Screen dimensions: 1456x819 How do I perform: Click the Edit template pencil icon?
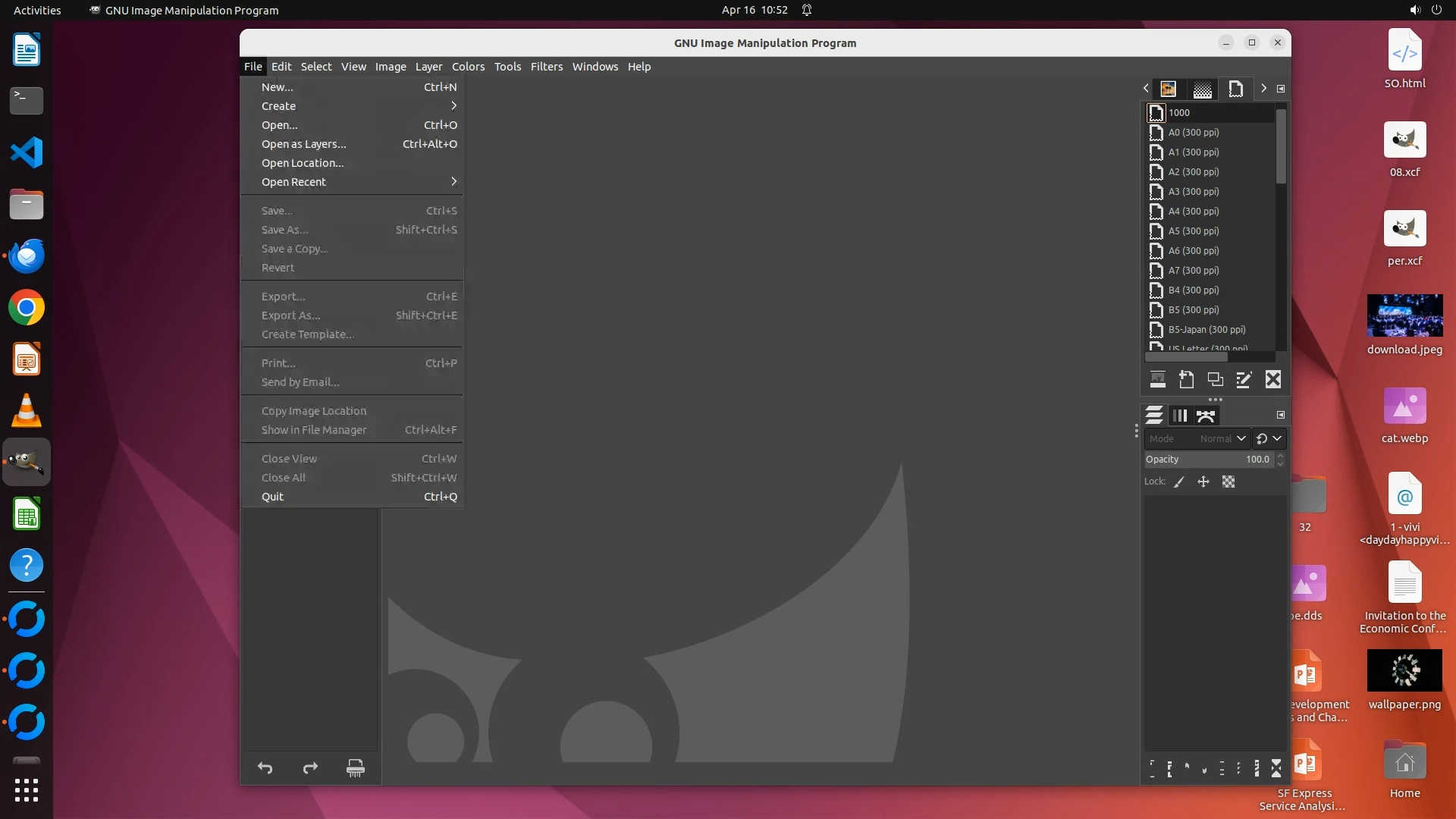click(x=1244, y=379)
